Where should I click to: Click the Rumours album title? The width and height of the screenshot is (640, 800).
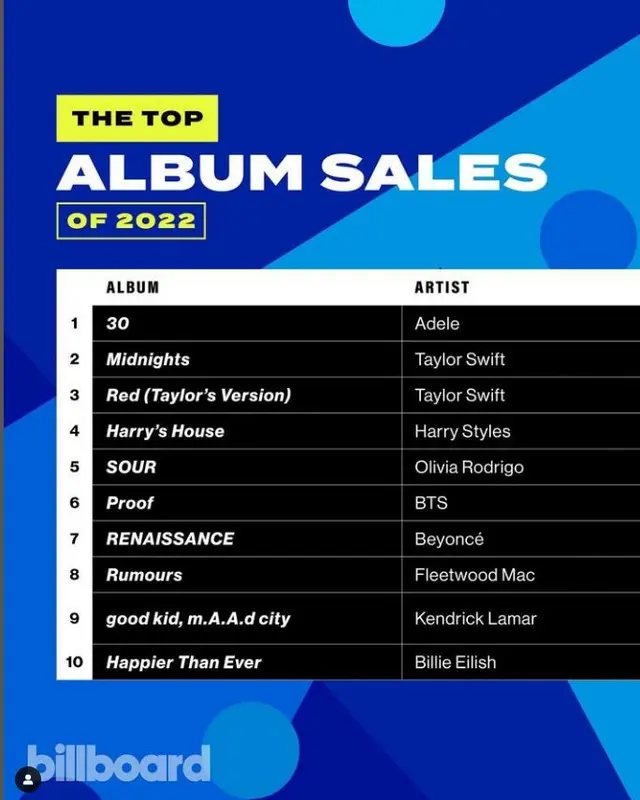point(144,576)
